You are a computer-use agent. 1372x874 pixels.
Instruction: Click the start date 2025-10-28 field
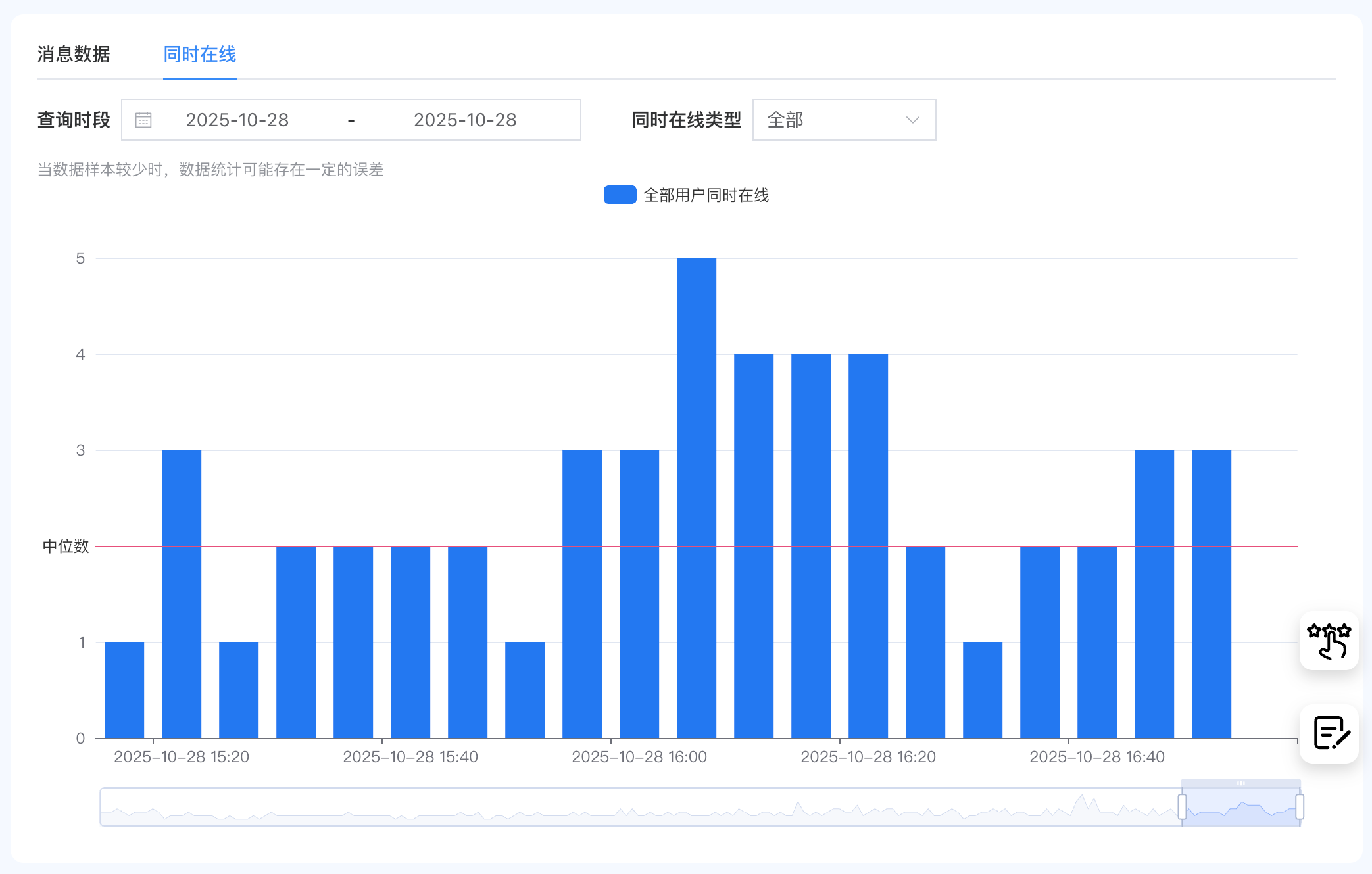coord(237,120)
